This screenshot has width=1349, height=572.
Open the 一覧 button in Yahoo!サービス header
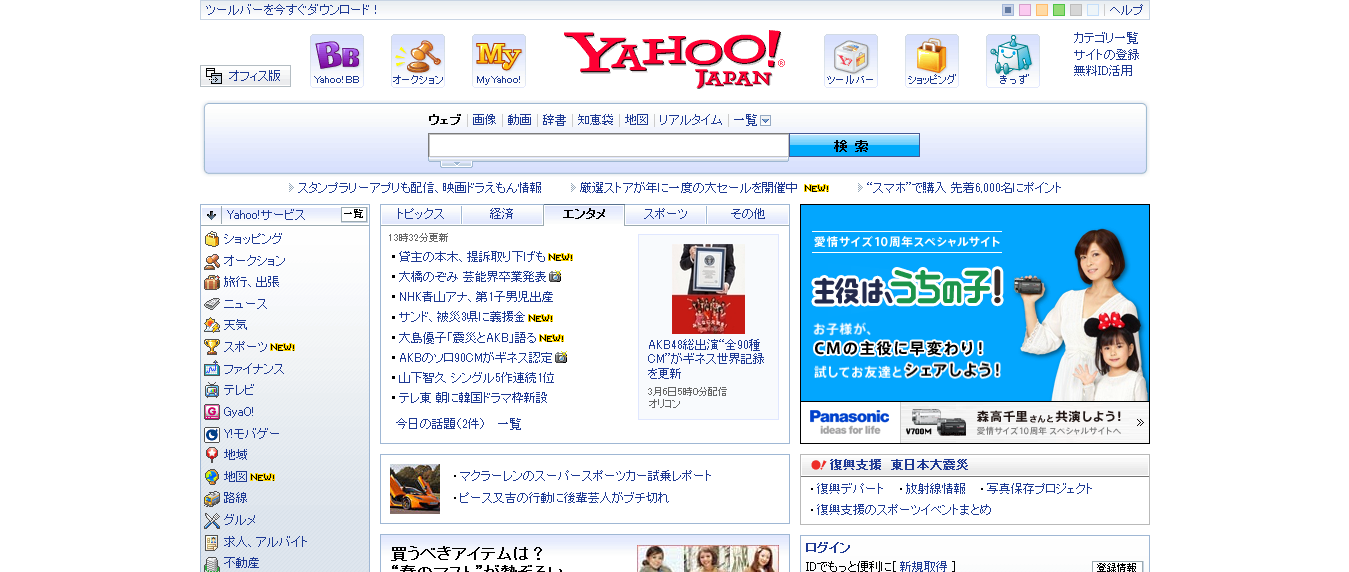click(354, 214)
